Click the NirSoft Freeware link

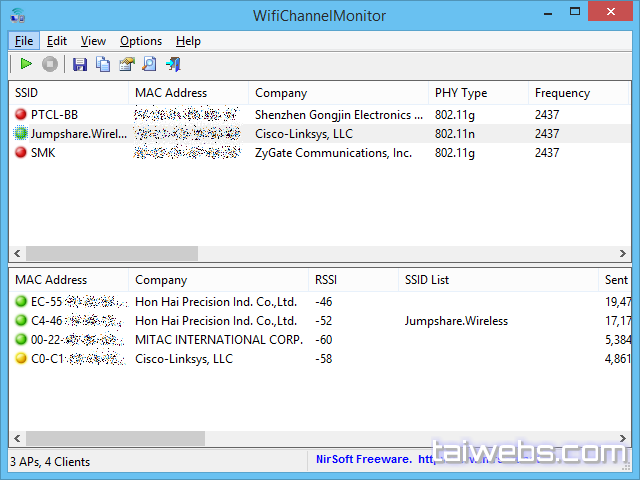click(x=363, y=460)
